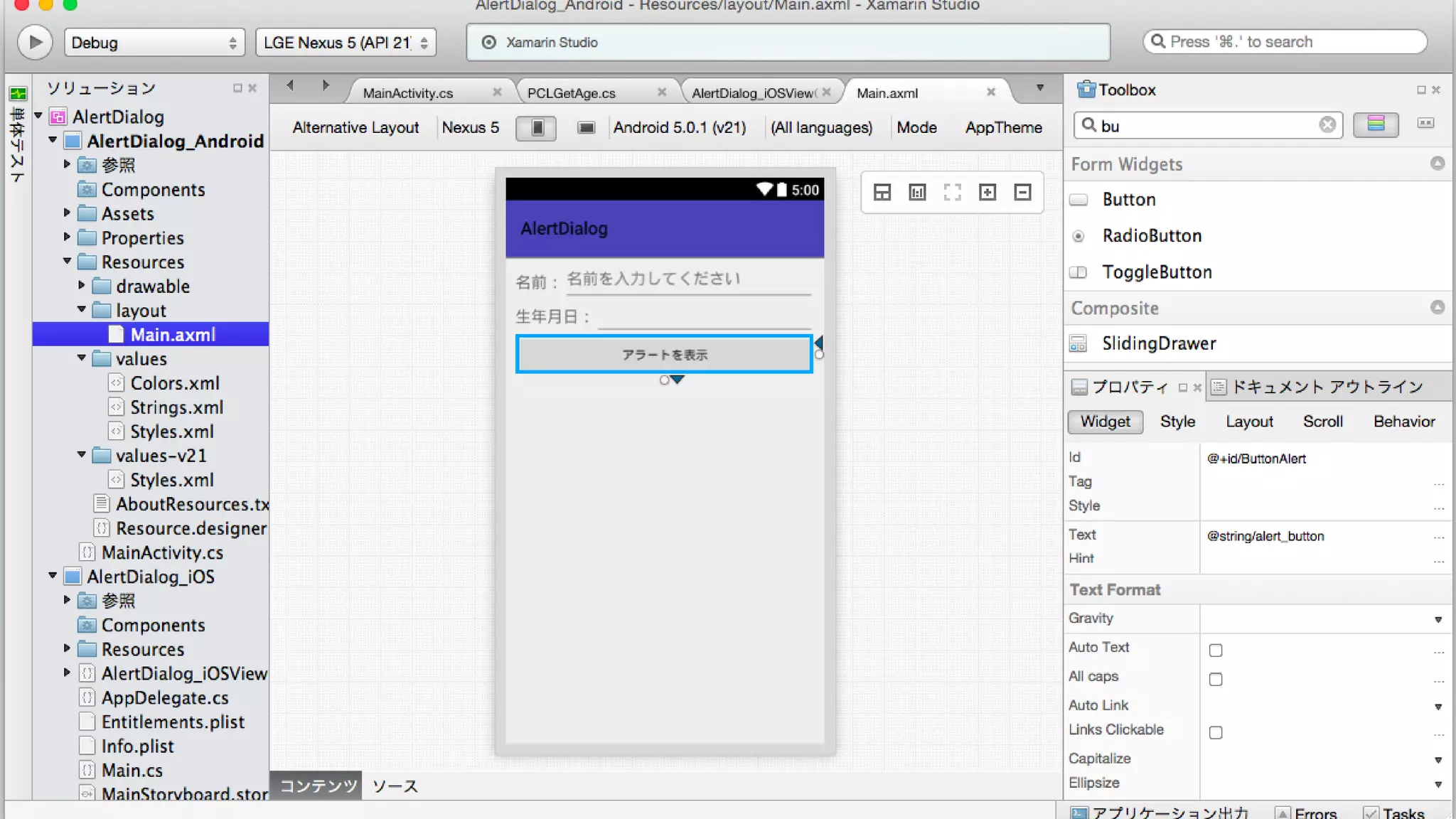The image size is (1456, 819).
Task: Toggle Toolbox category view colored icon
Action: pyautogui.click(x=1376, y=124)
